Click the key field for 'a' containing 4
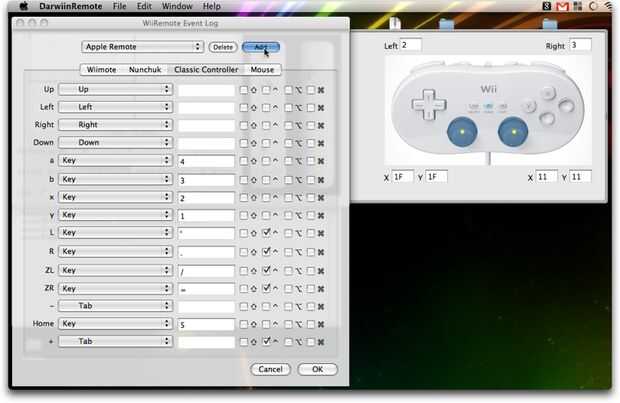This screenshot has height=403, width=620. coord(206,161)
